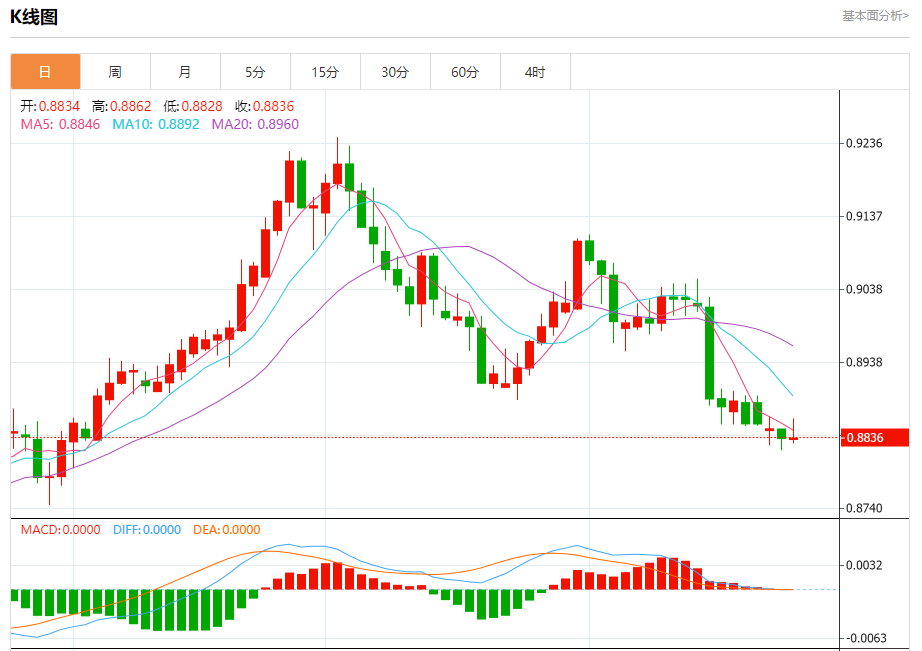922x651 pixels.
Task: Click the MA20 indicator label
Action: tap(254, 124)
